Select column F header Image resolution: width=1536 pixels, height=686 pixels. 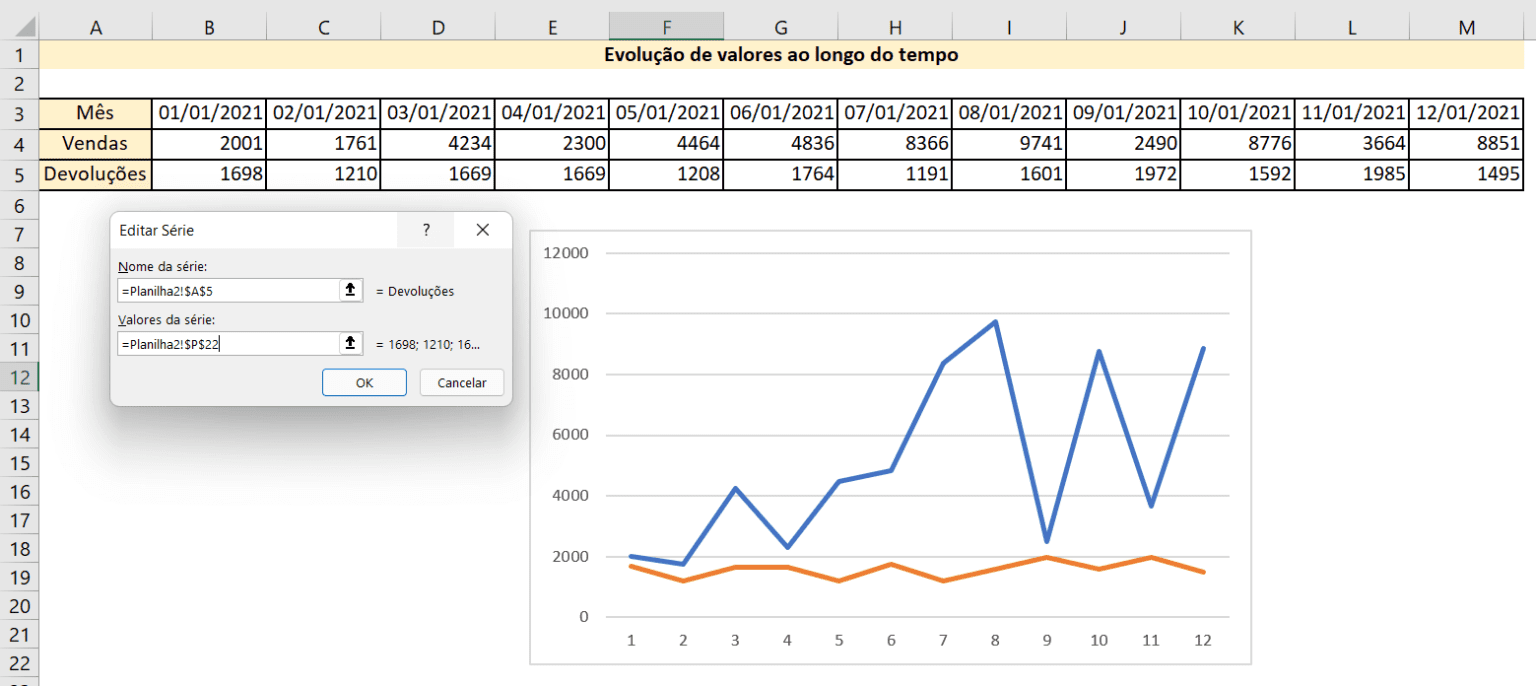pyautogui.click(x=667, y=28)
